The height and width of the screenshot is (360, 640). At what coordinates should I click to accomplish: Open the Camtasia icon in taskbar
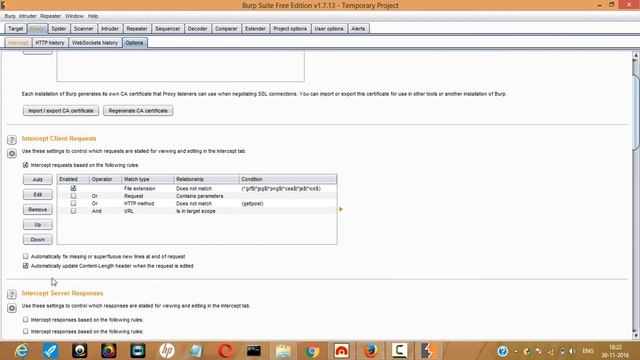point(399,351)
